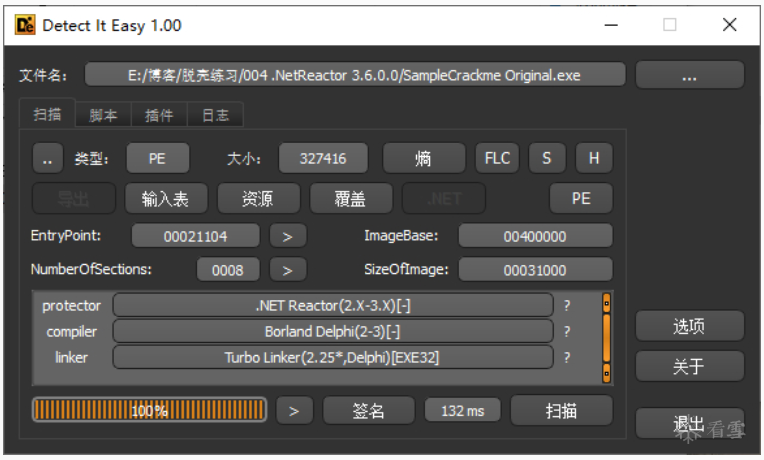Click the SizeOfImage value 00031000
This screenshot has height=460, width=764.
pos(535,270)
